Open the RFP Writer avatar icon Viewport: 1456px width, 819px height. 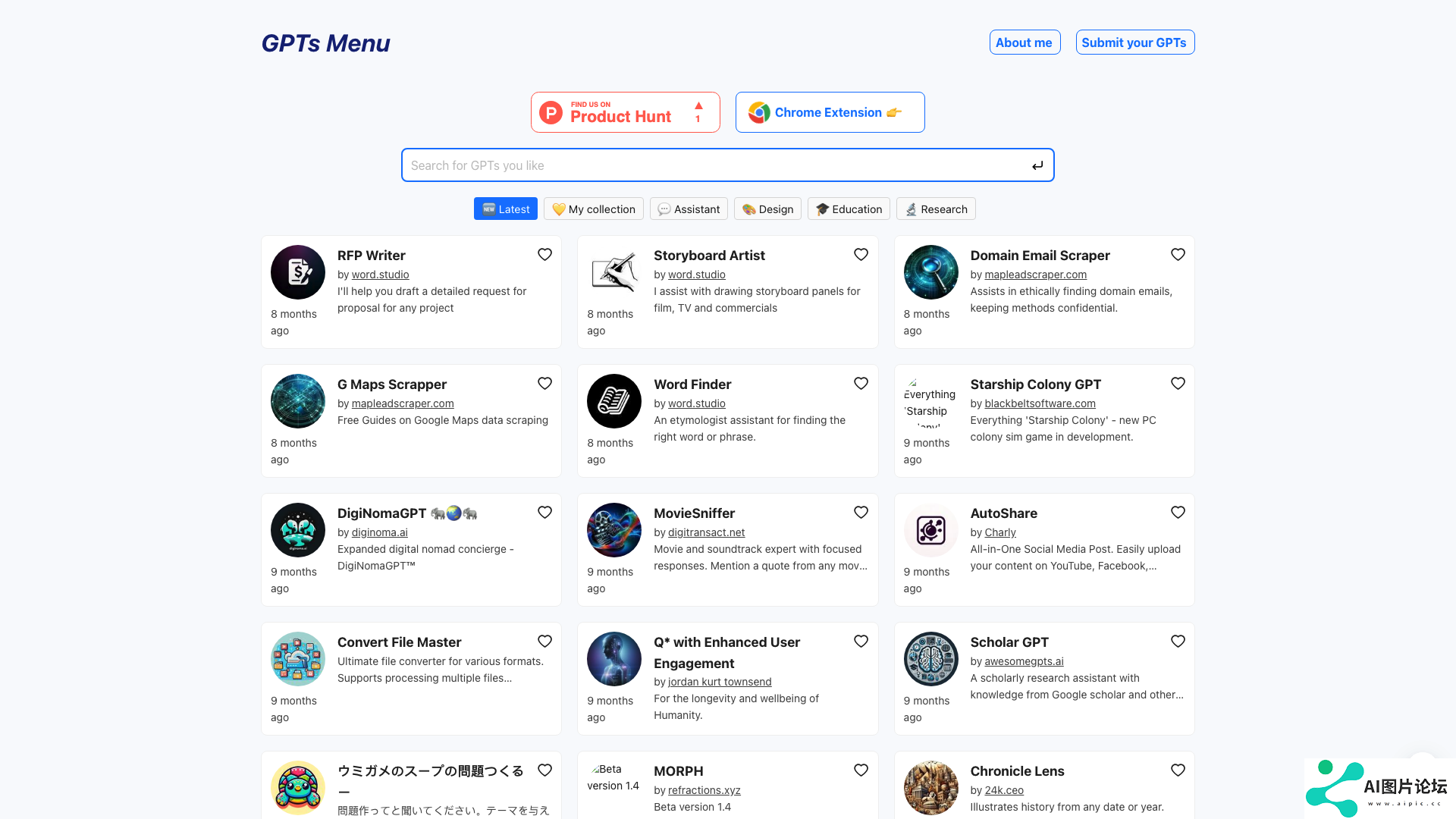click(x=298, y=272)
